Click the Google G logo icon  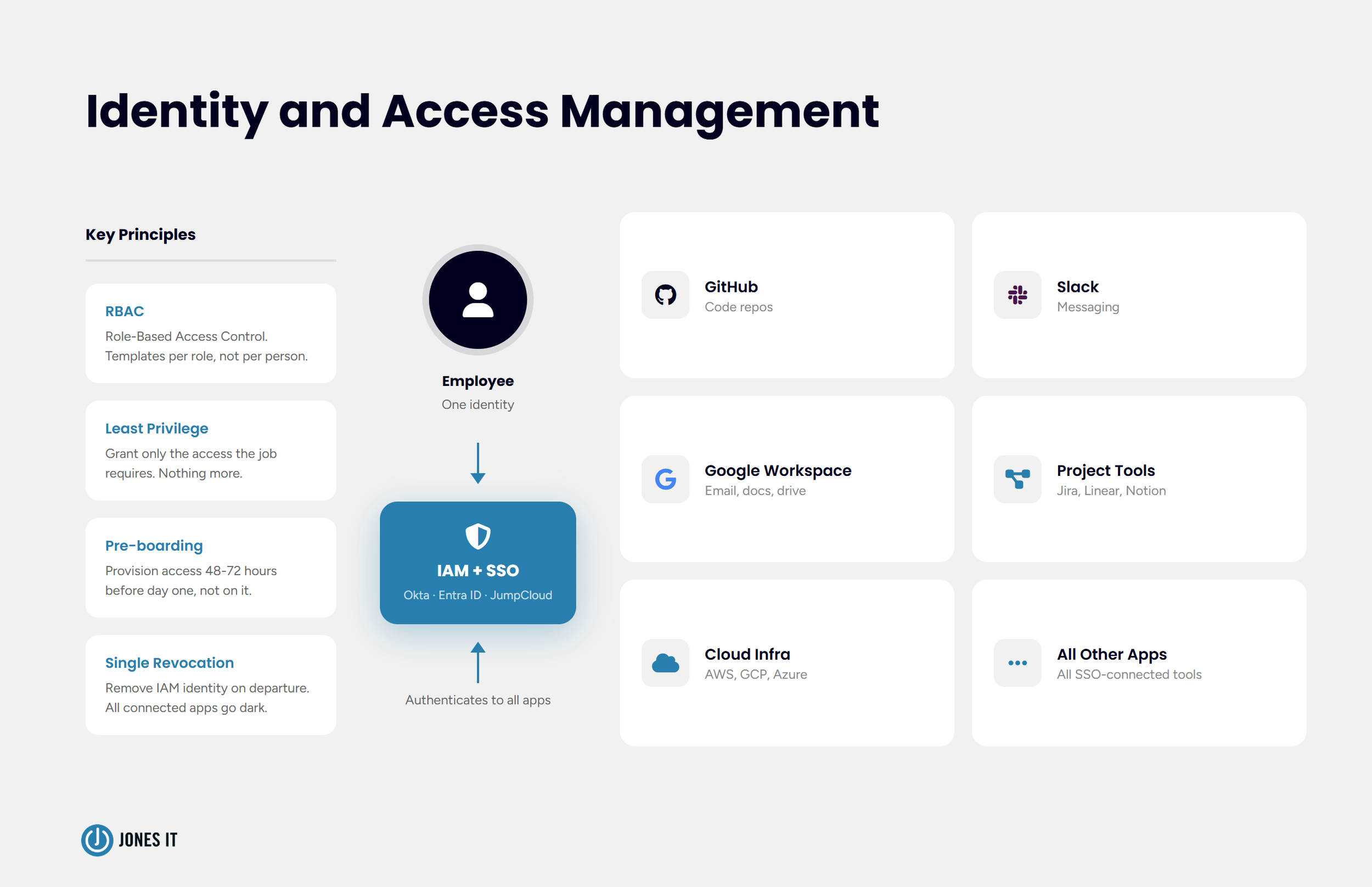(665, 479)
